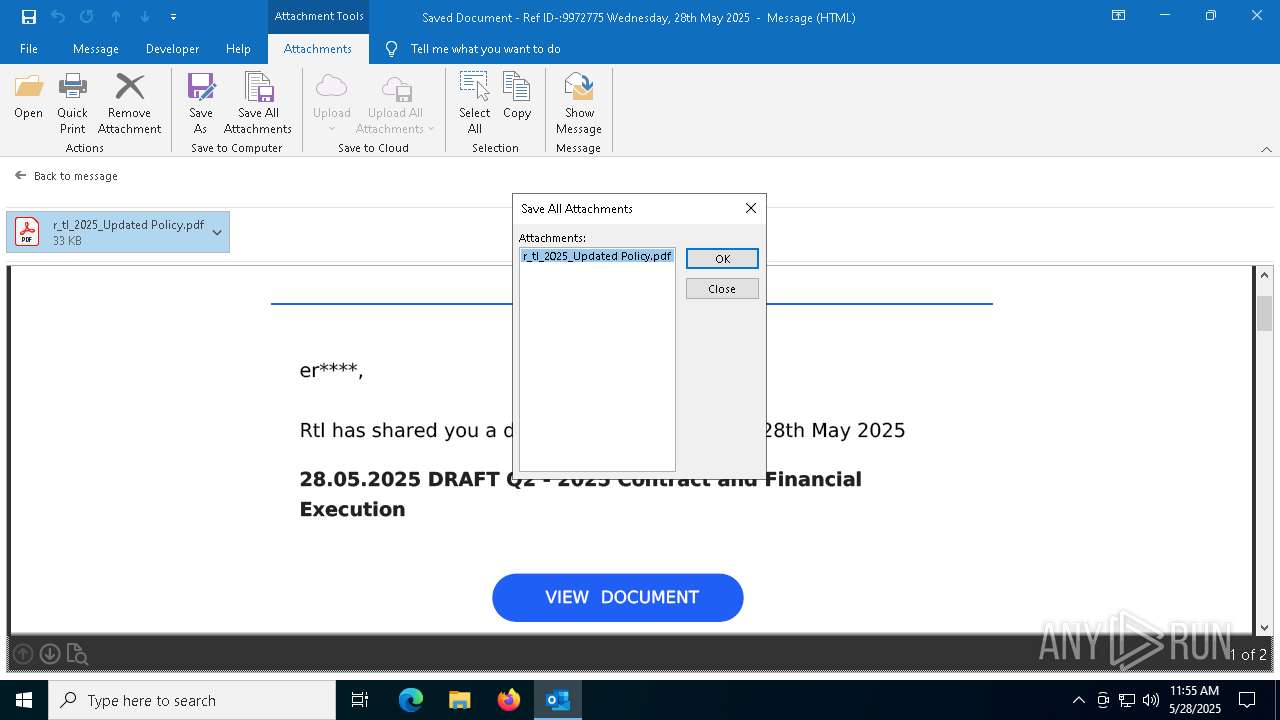Click the Undo arrow in title bar
The width and height of the screenshot is (1280, 720).
pyautogui.click(x=58, y=17)
